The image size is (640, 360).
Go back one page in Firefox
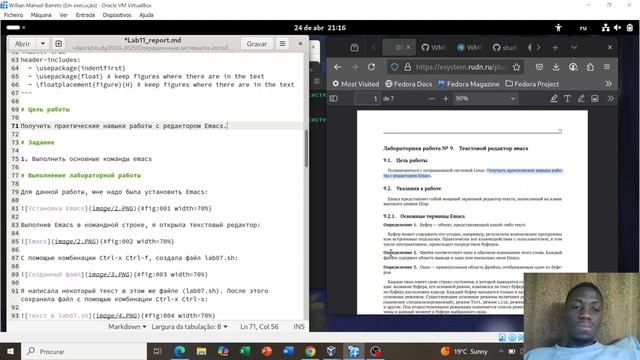tap(337, 67)
